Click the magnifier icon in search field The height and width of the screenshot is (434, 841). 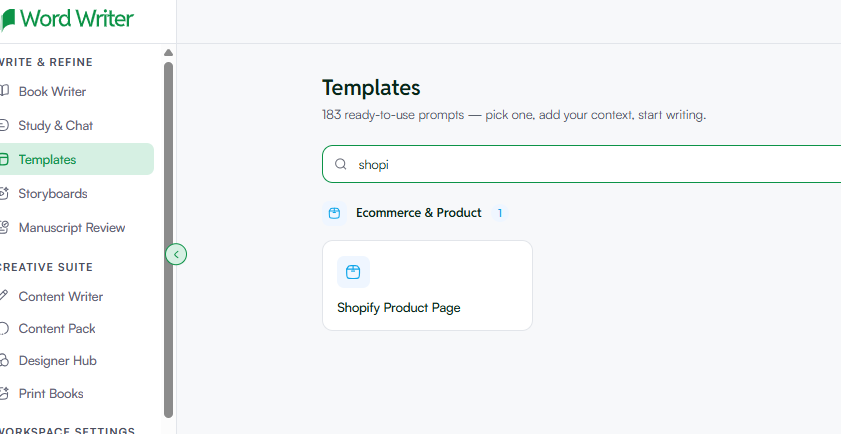pyautogui.click(x=341, y=164)
